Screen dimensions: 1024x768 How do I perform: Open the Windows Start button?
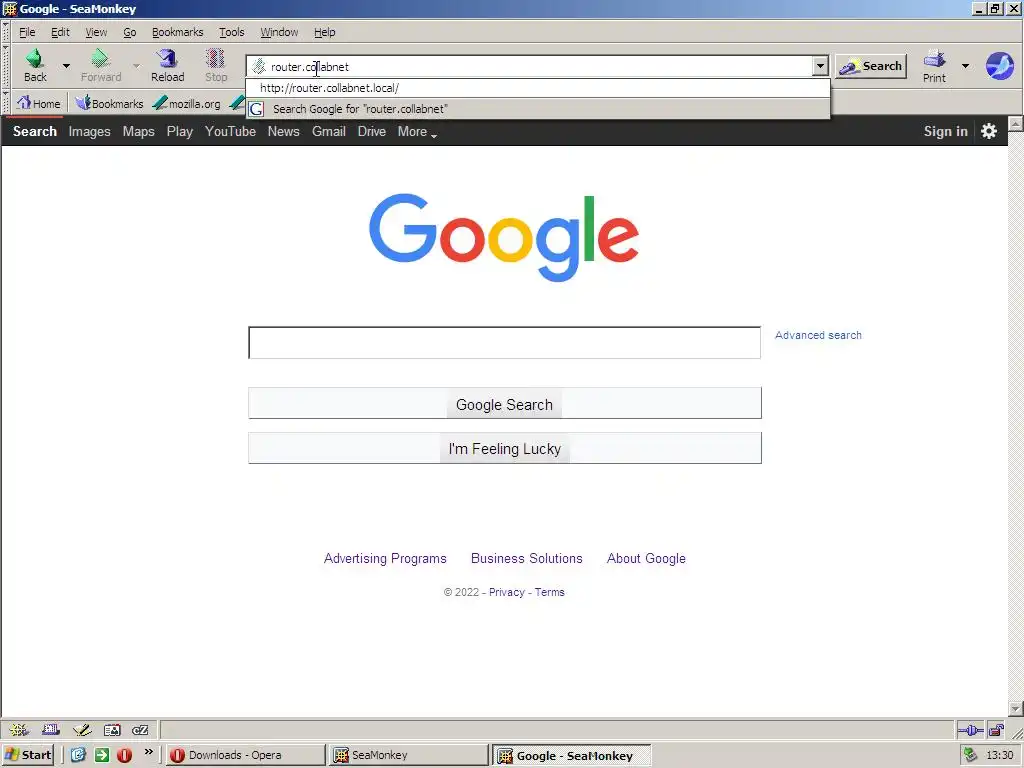[x=28, y=756]
